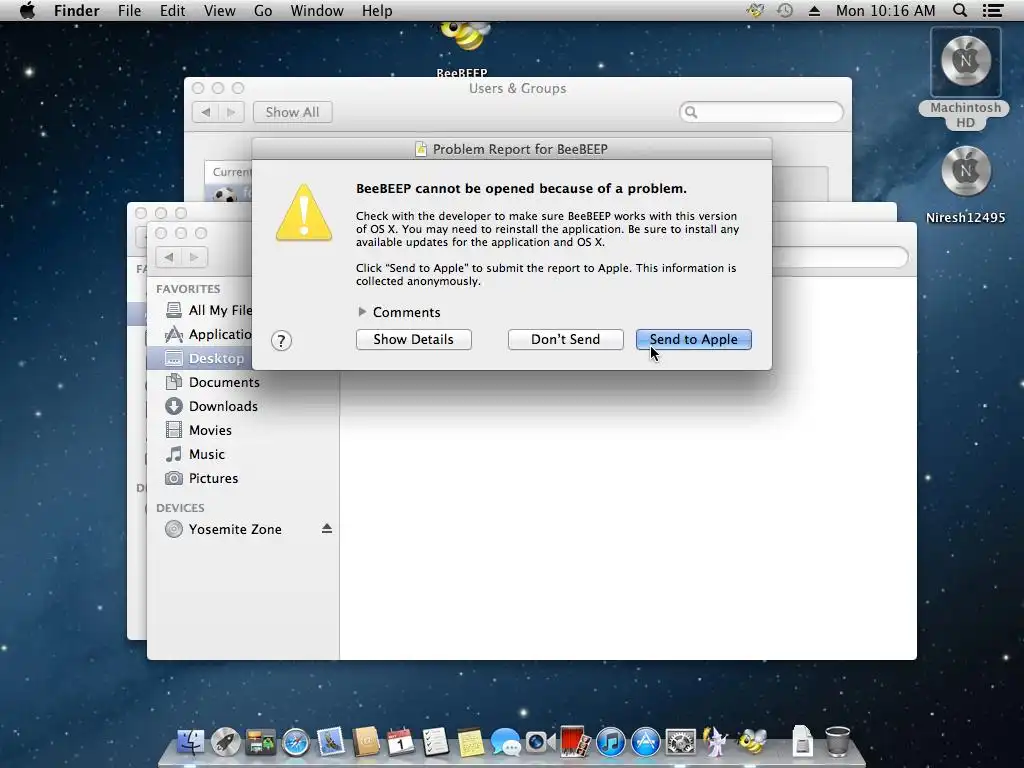This screenshot has height=768, width=1024.
Task: Eject the Yosemite Zone disk
Action: coord(327,529)
